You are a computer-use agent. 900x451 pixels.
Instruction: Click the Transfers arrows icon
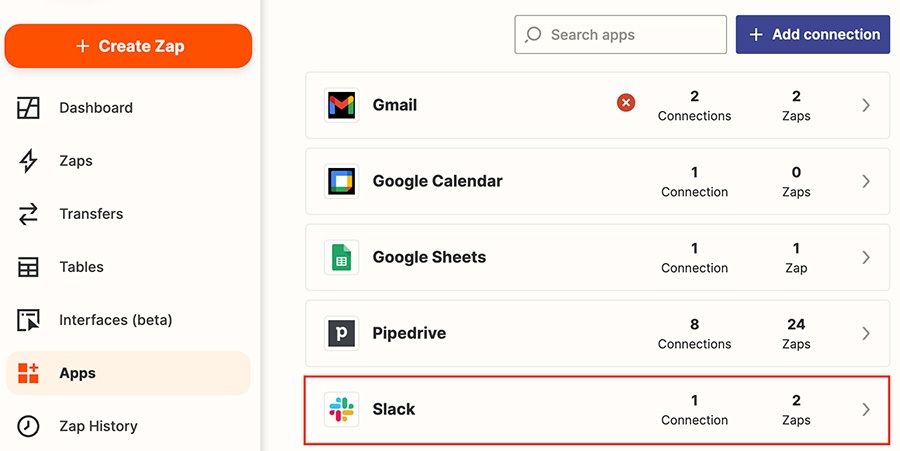(28, 214)
